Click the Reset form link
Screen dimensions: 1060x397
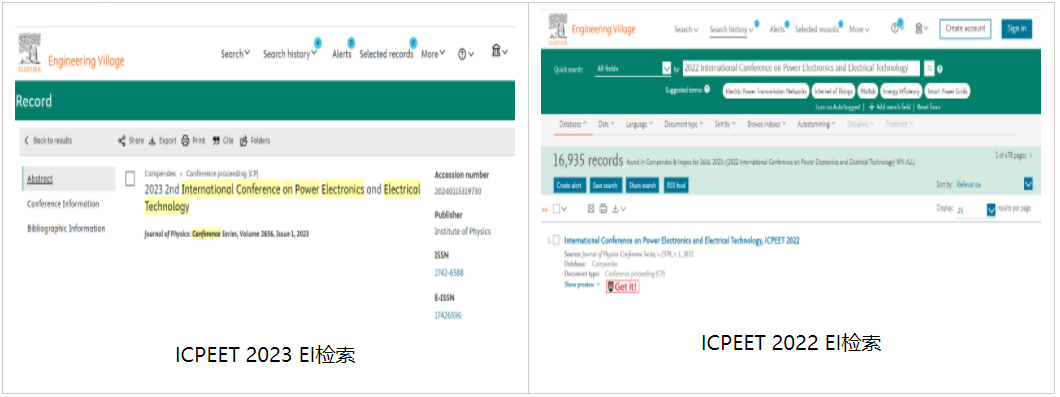pos(928,107)
